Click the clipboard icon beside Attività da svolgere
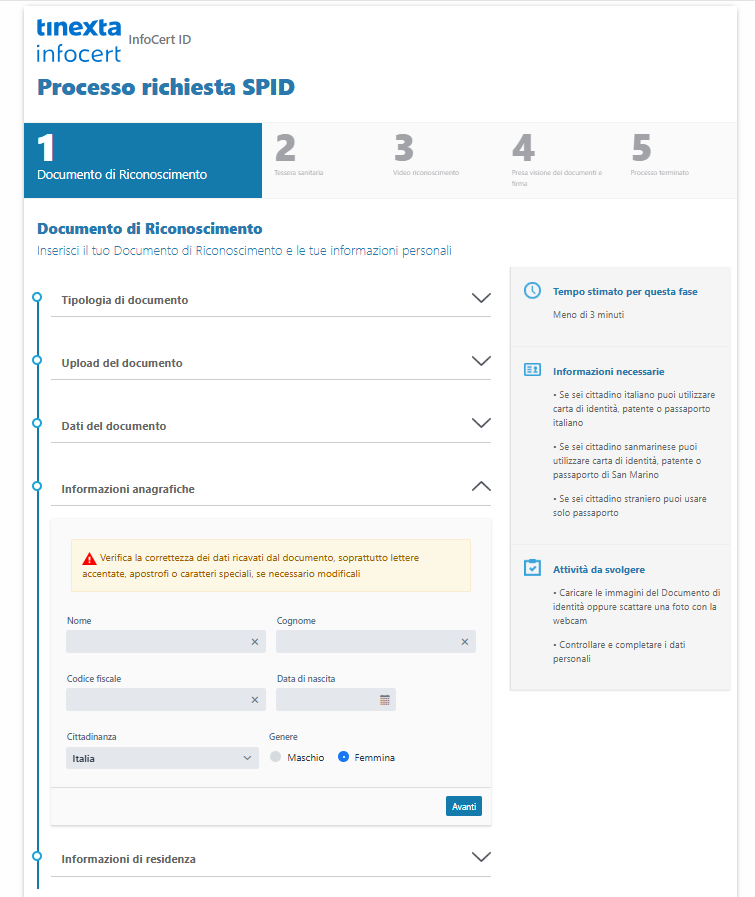This screenshot has height=897, width=755. click(x=533, y=568)
